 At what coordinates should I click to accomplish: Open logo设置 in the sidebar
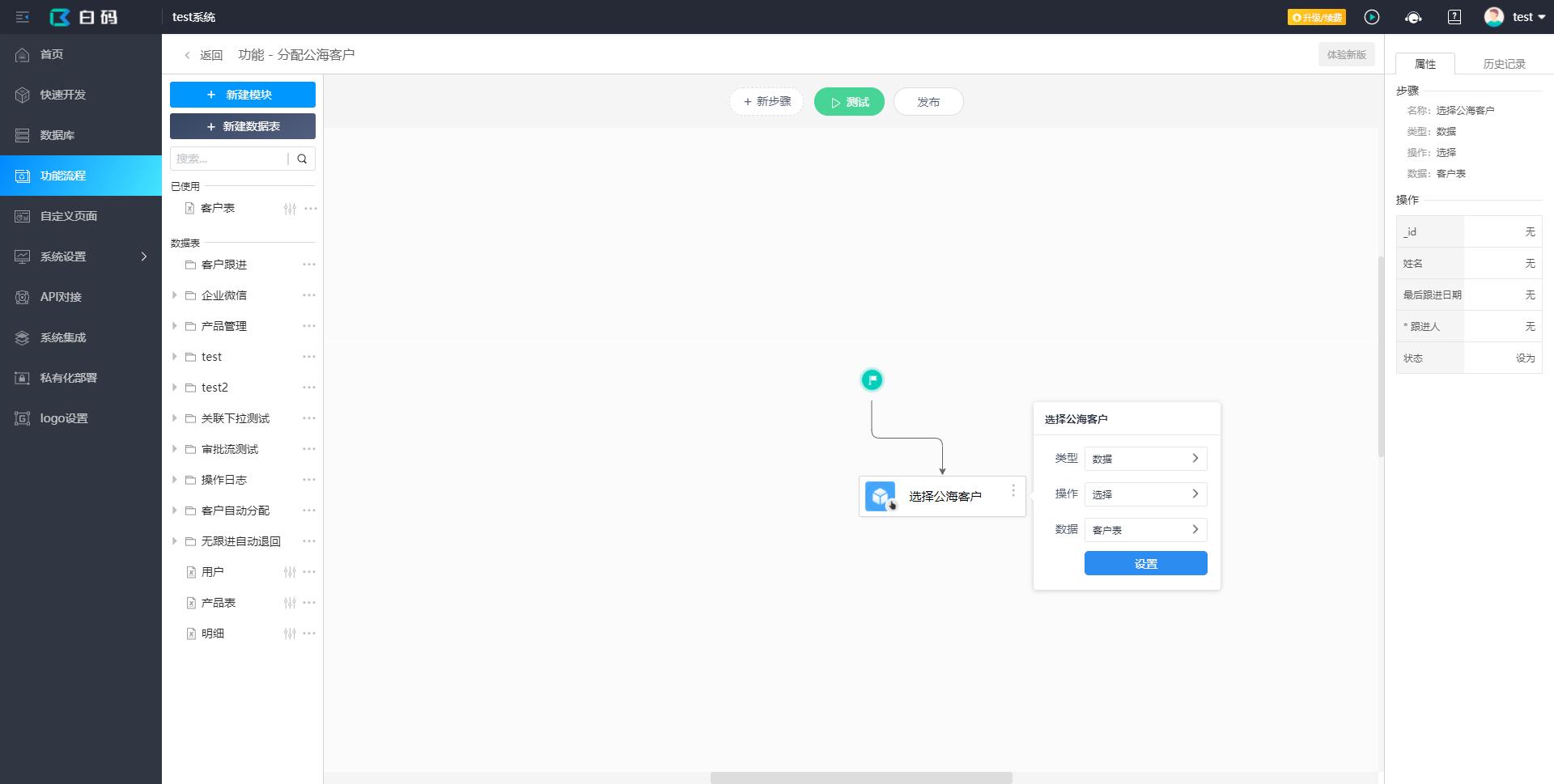coord(81,418)
